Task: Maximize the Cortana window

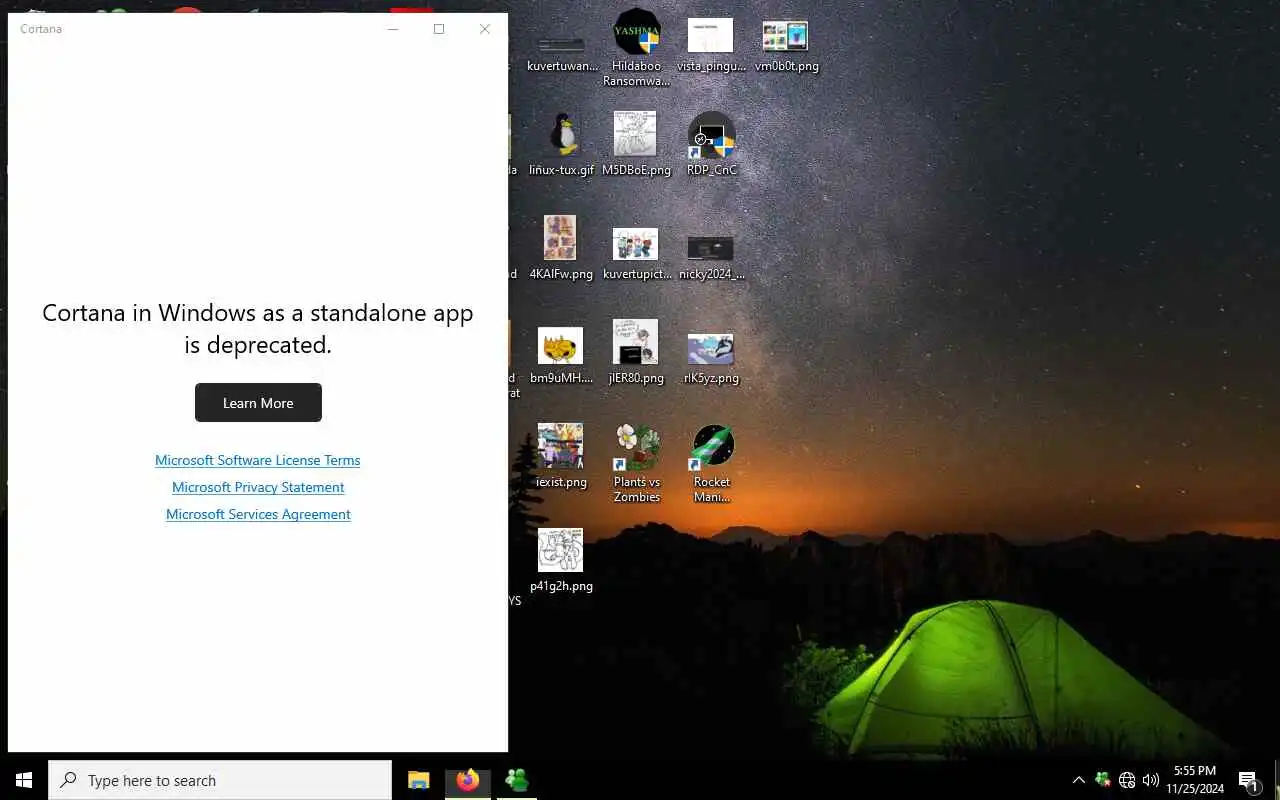Action: pos(439,29)
